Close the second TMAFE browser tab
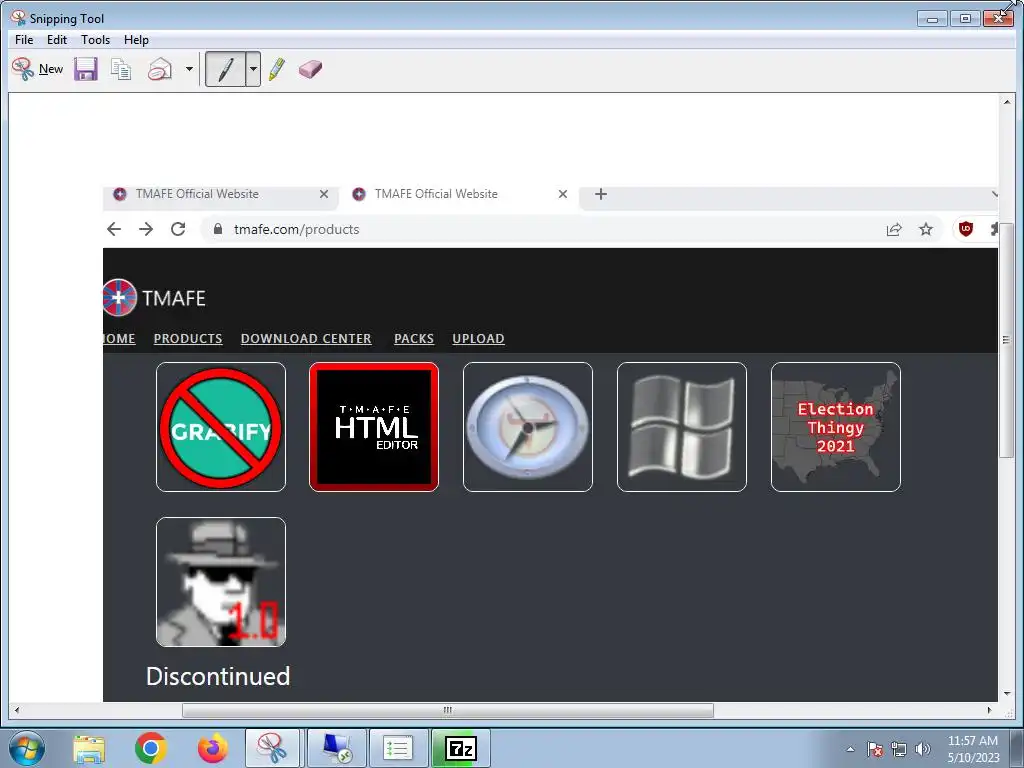1024x768 pixels. [x=563, y=194]
